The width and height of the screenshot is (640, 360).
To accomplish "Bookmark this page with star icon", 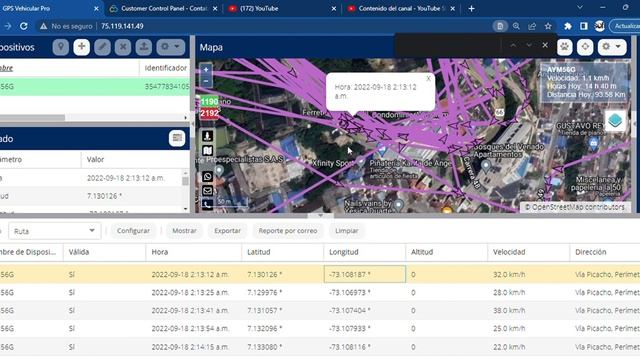I will click(548, 26).
